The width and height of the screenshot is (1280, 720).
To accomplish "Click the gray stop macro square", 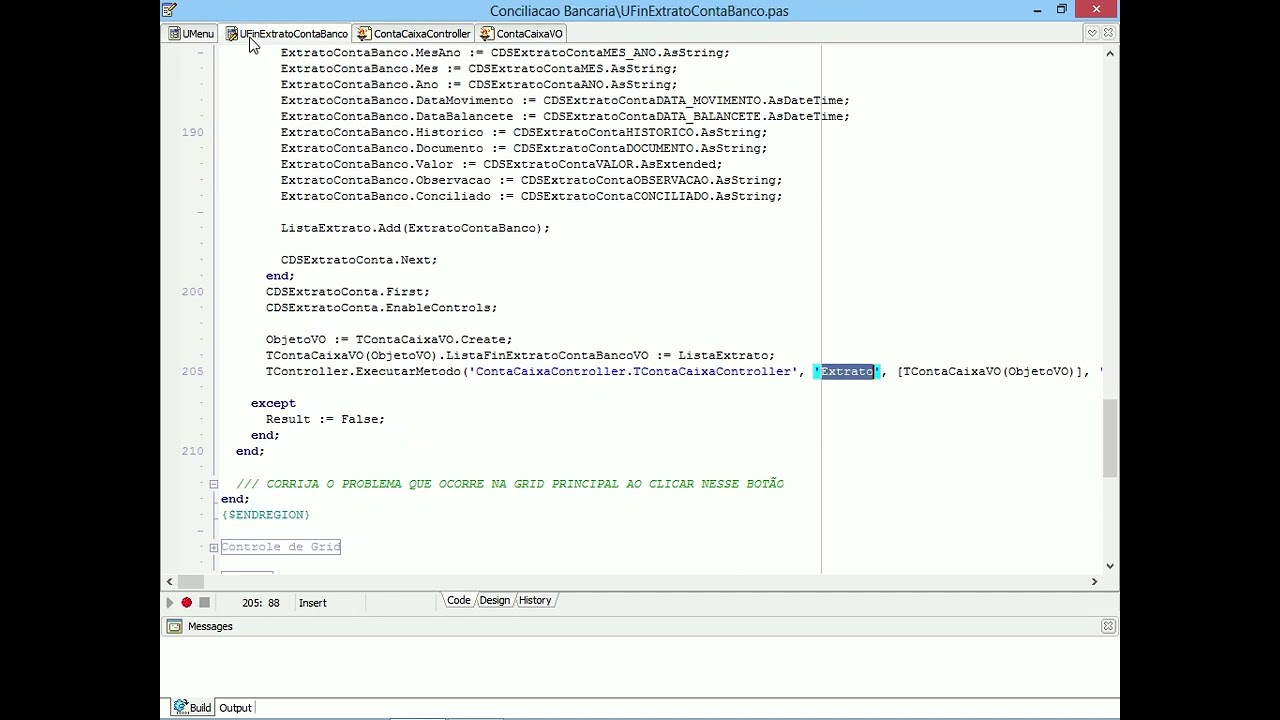I will 204,602.
